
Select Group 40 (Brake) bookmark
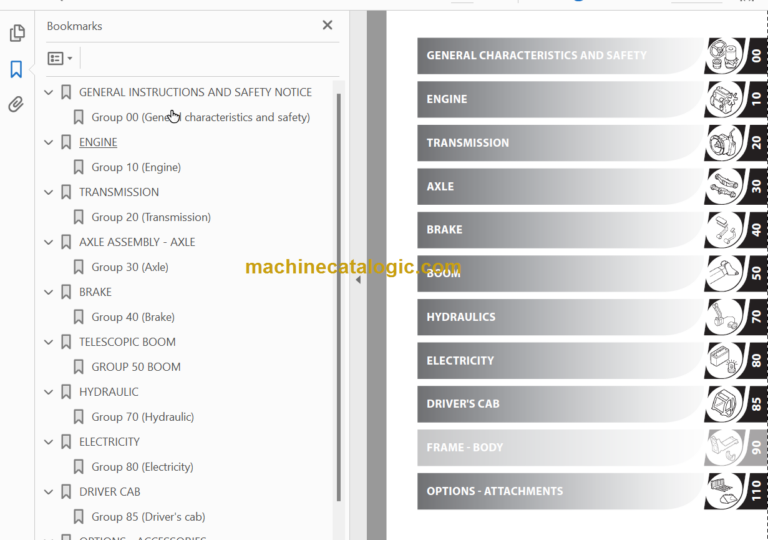point(133,317)
